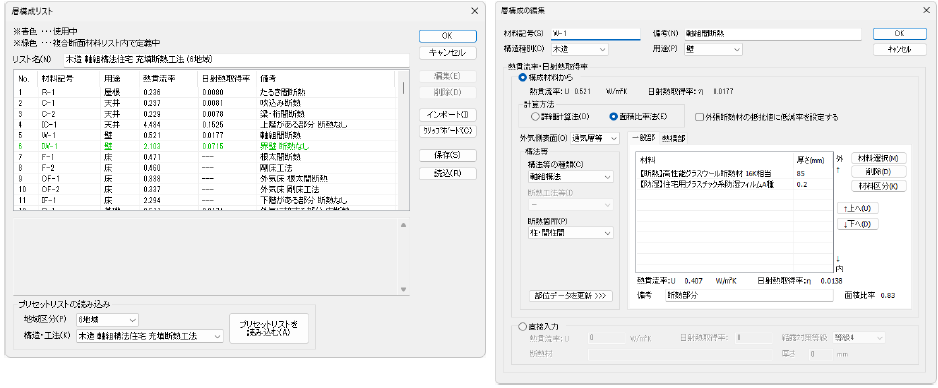938x388 pixels.
Task: Open the 外気側表面(O) dropdown
Action: pyautogui.click(x=596, y=138)
